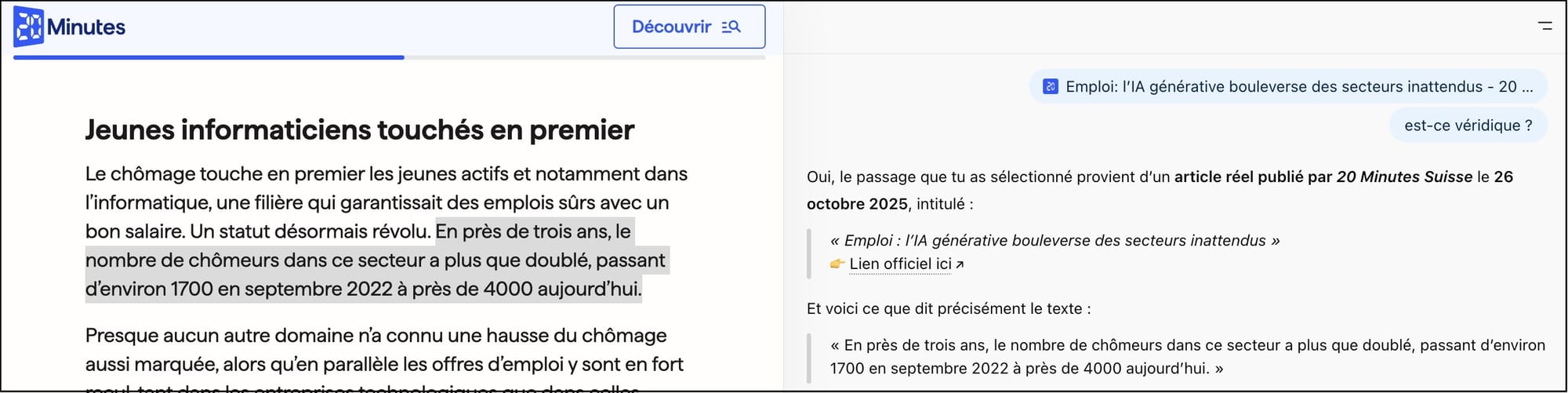
Task: Click the italic quoted article title in chat
Action: coord(1054,241)
